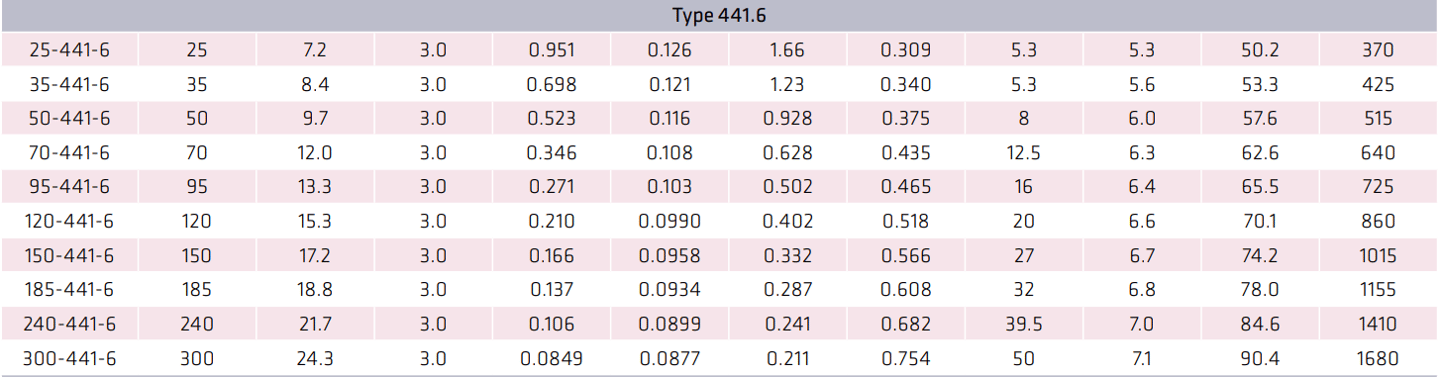
Task: Select the 300-441-6 row label
Action: [70, 358]
